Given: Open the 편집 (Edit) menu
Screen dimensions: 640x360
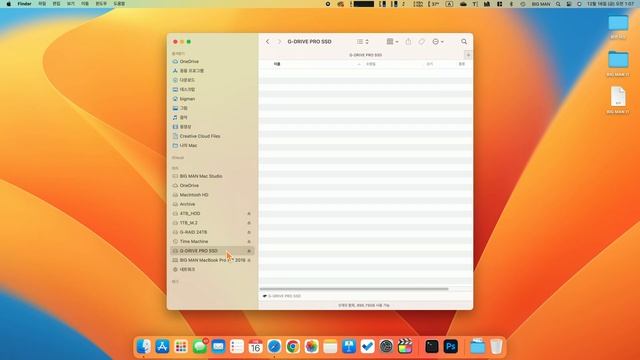Looking at the screenshot, I should (x=56, y=4).
